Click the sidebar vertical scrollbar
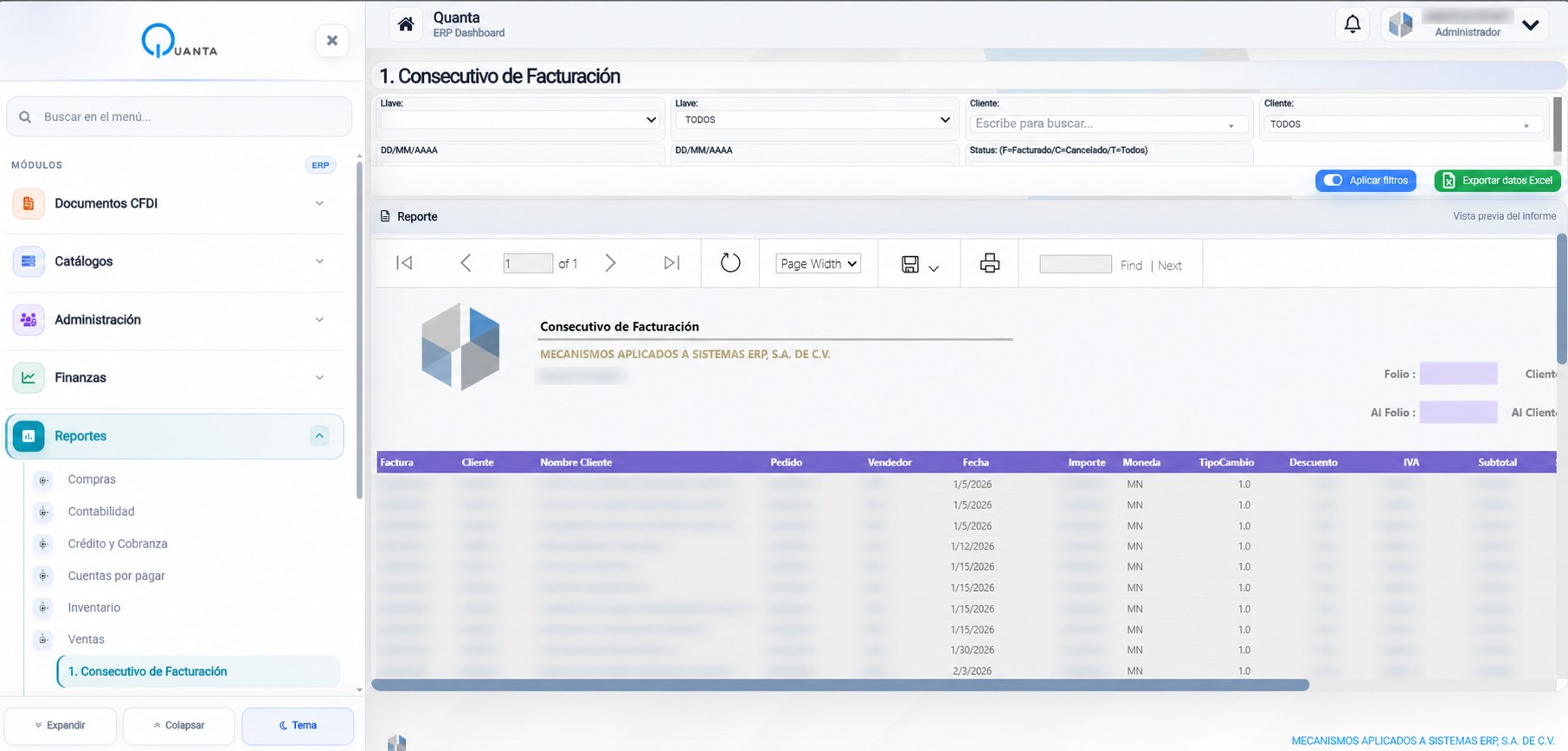Screen dimensions: 1568x751 pos(359,331)
